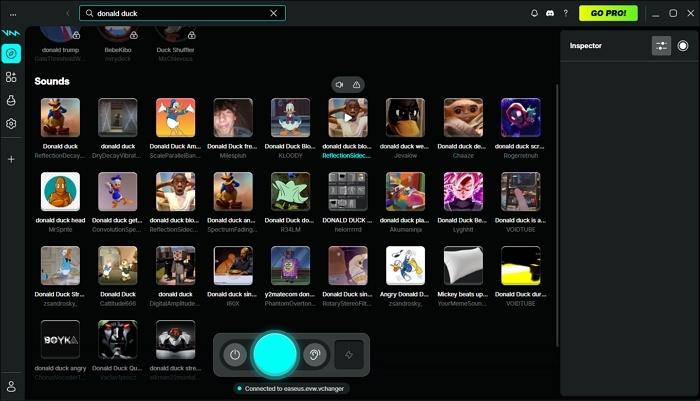Select the donald duck scr... by Rogerretnuh
Screen dimensions: 700x401
point(521,118)
